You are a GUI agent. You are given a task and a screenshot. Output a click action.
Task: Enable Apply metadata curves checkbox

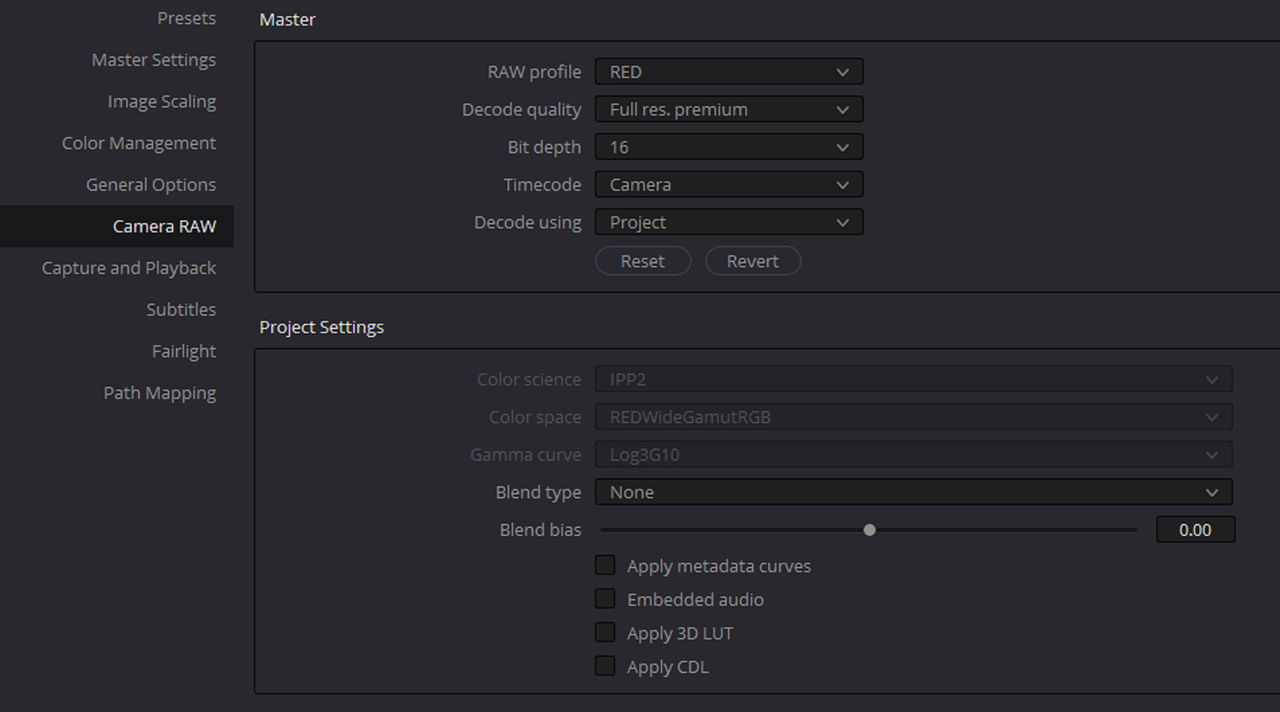coord(605,566)
